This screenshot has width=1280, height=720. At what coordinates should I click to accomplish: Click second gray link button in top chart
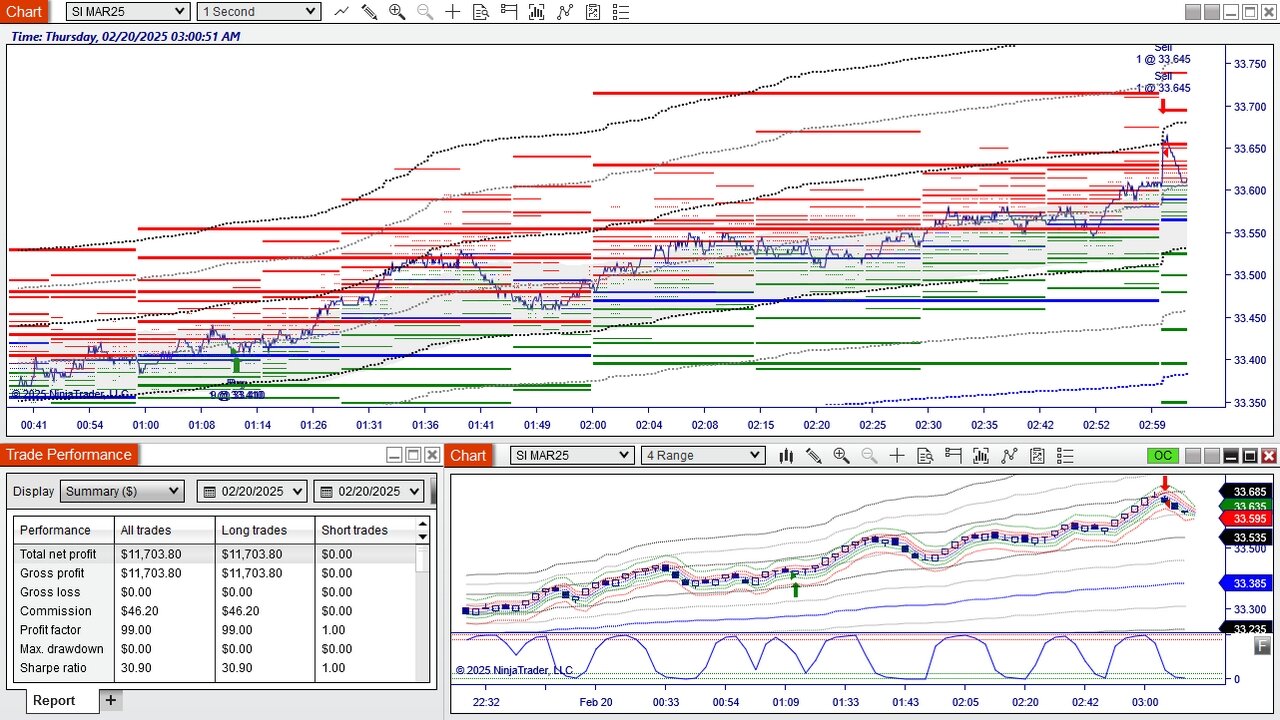tap(1211, 12)
